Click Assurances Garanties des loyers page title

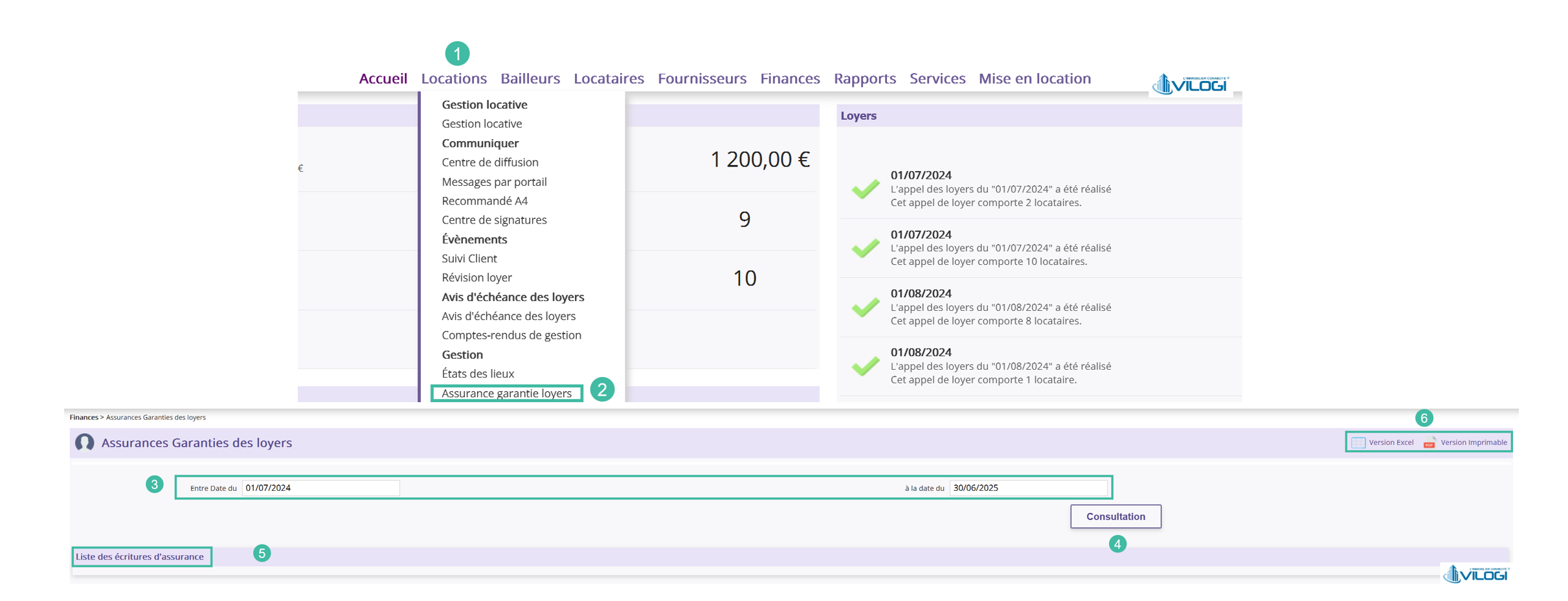tap(196, 442)
